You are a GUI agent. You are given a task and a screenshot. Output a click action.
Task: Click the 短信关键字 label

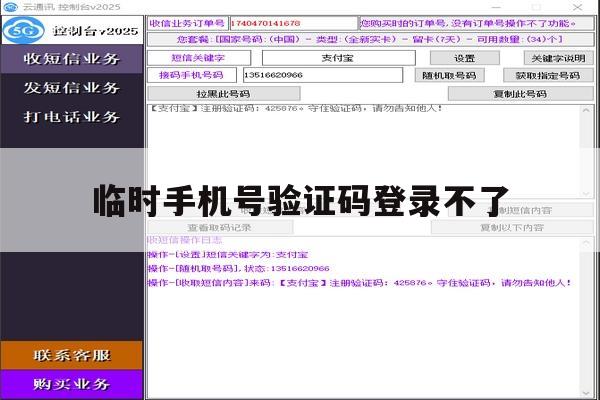pyautogui.click(x=199, y=58)
